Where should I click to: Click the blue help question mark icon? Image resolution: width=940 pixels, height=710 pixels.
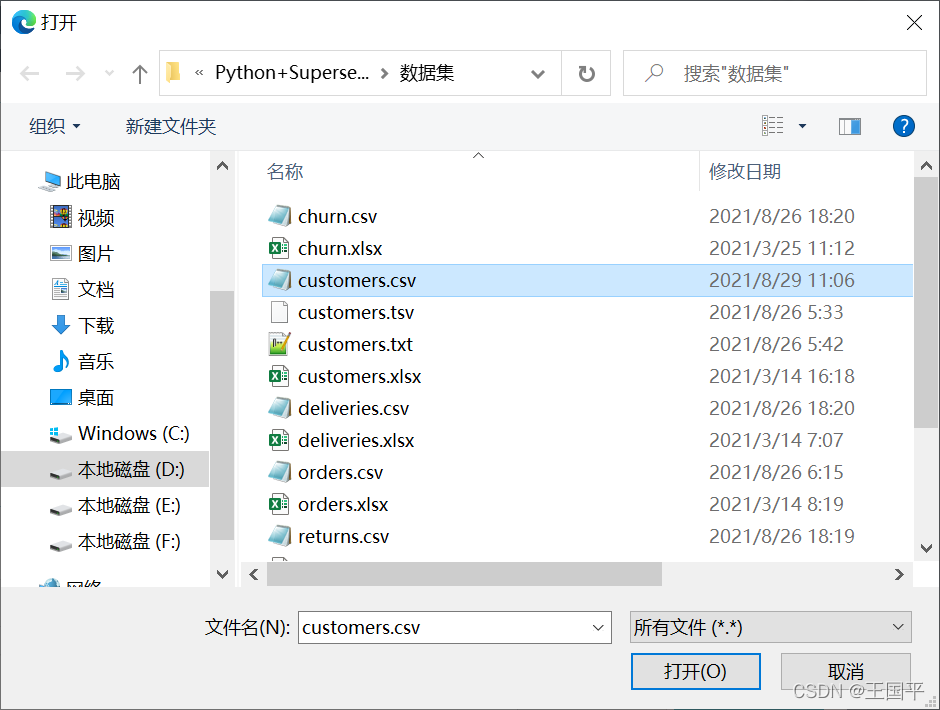pos(903,126)
